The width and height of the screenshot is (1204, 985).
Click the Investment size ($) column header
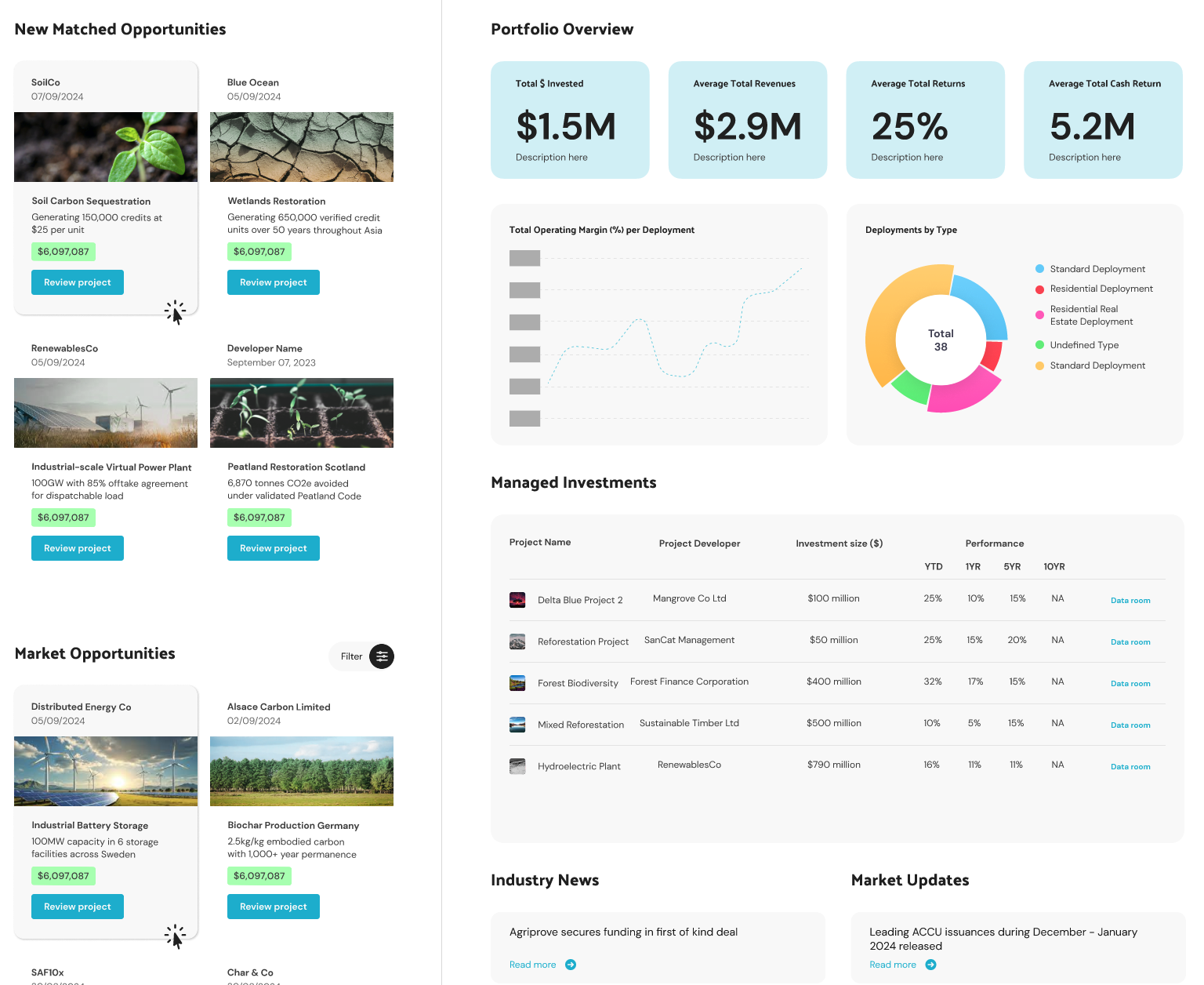pos(840,543)
